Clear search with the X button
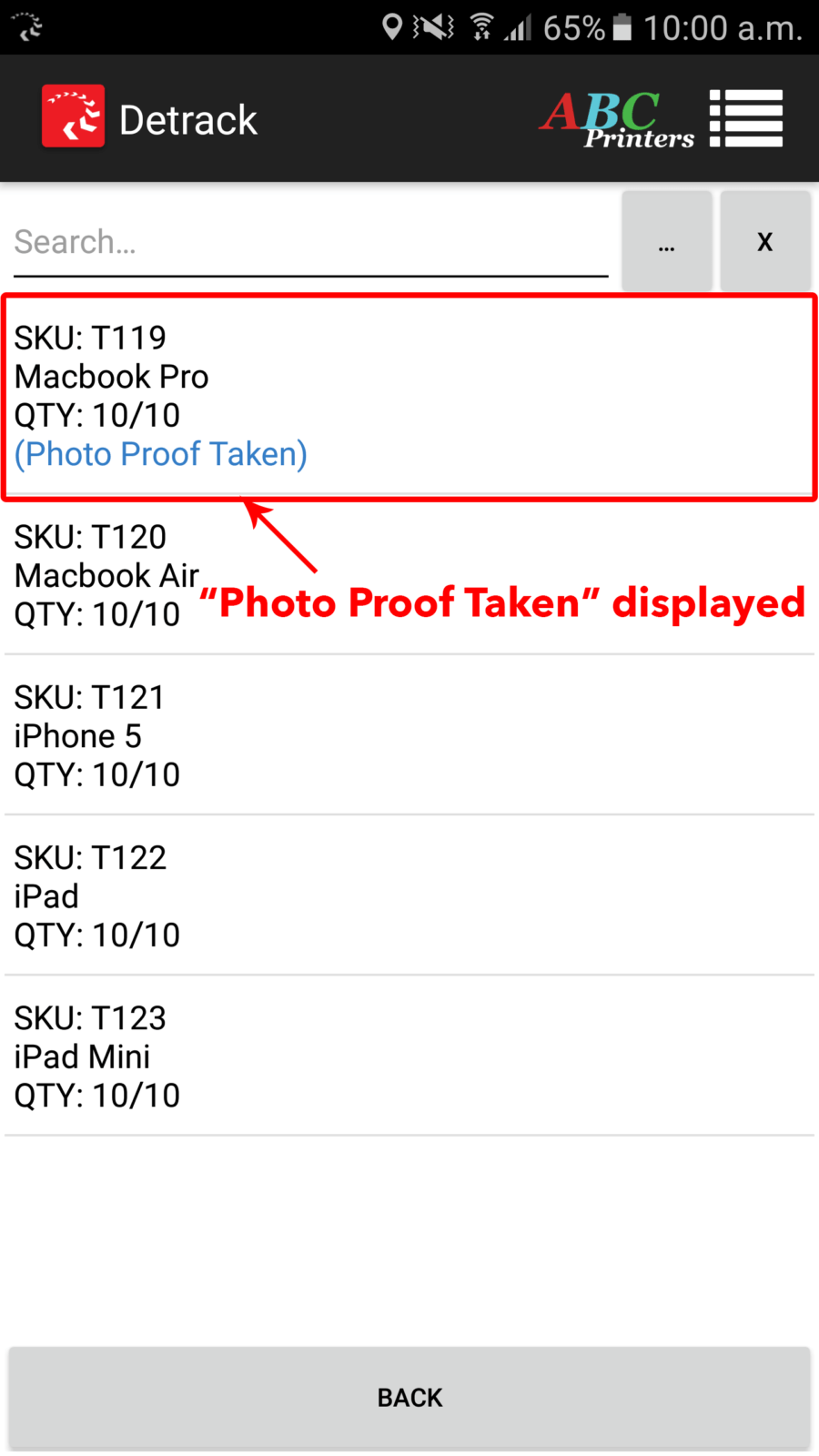This screenshot has width=819, height=1456. (765, 241)
